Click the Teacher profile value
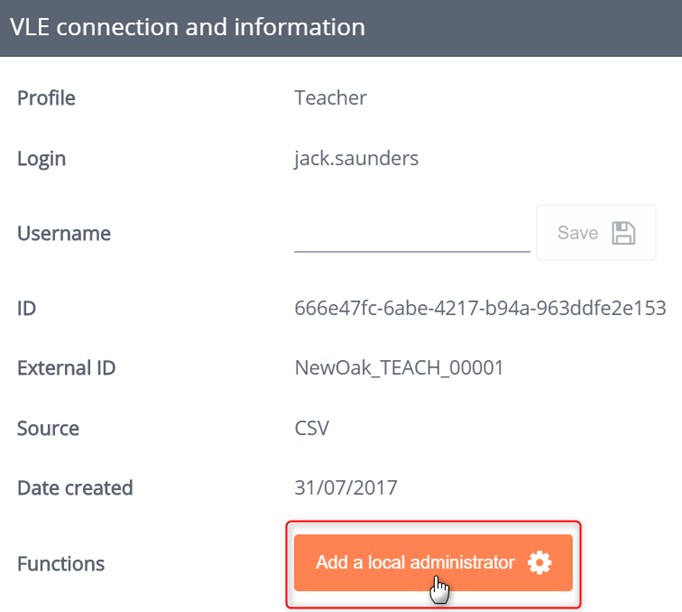The image size is (682, 612). click(x=330, y=98)
